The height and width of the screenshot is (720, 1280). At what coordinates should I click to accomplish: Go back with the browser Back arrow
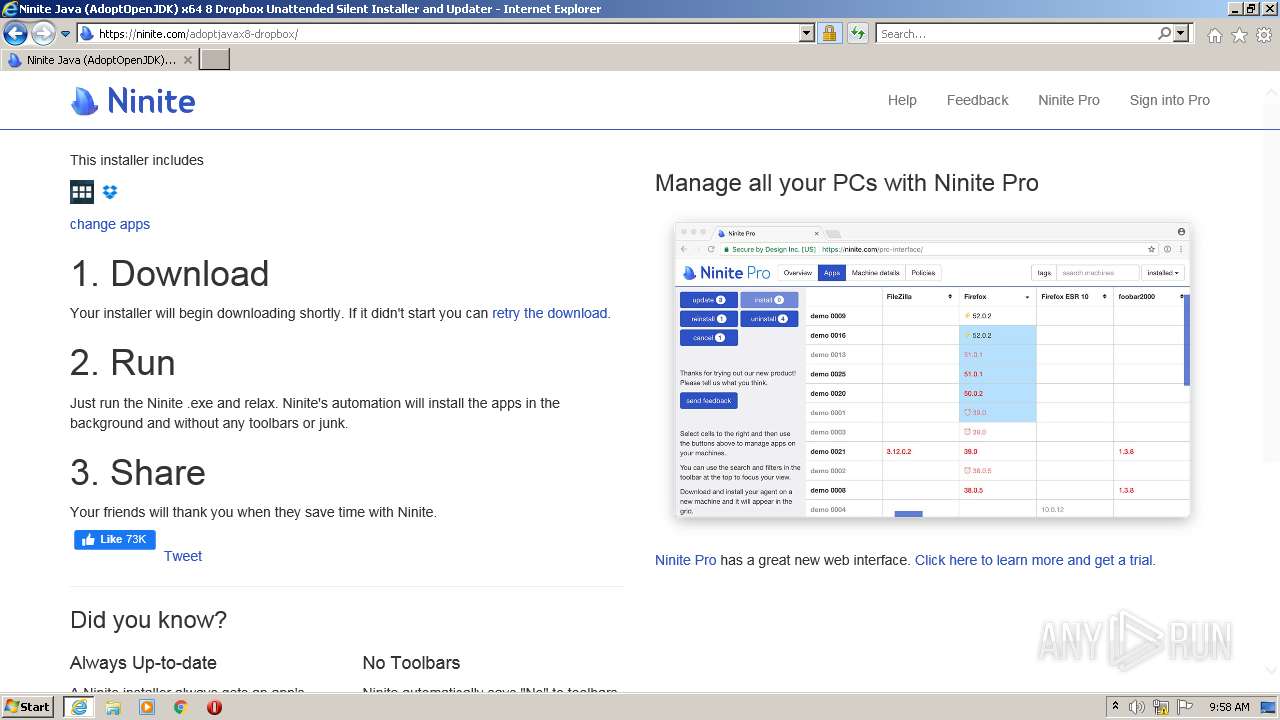click(15, 33)
